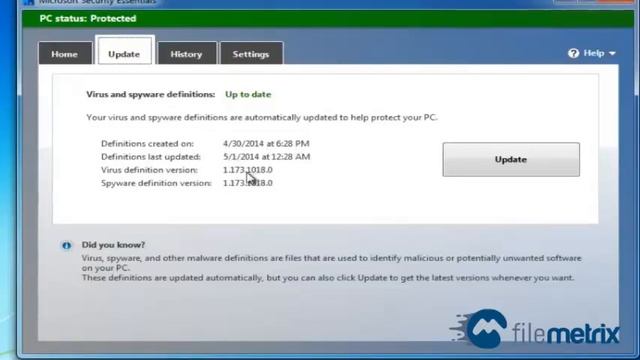Click the Help question mark icon
640x360 pixels.
573,53
